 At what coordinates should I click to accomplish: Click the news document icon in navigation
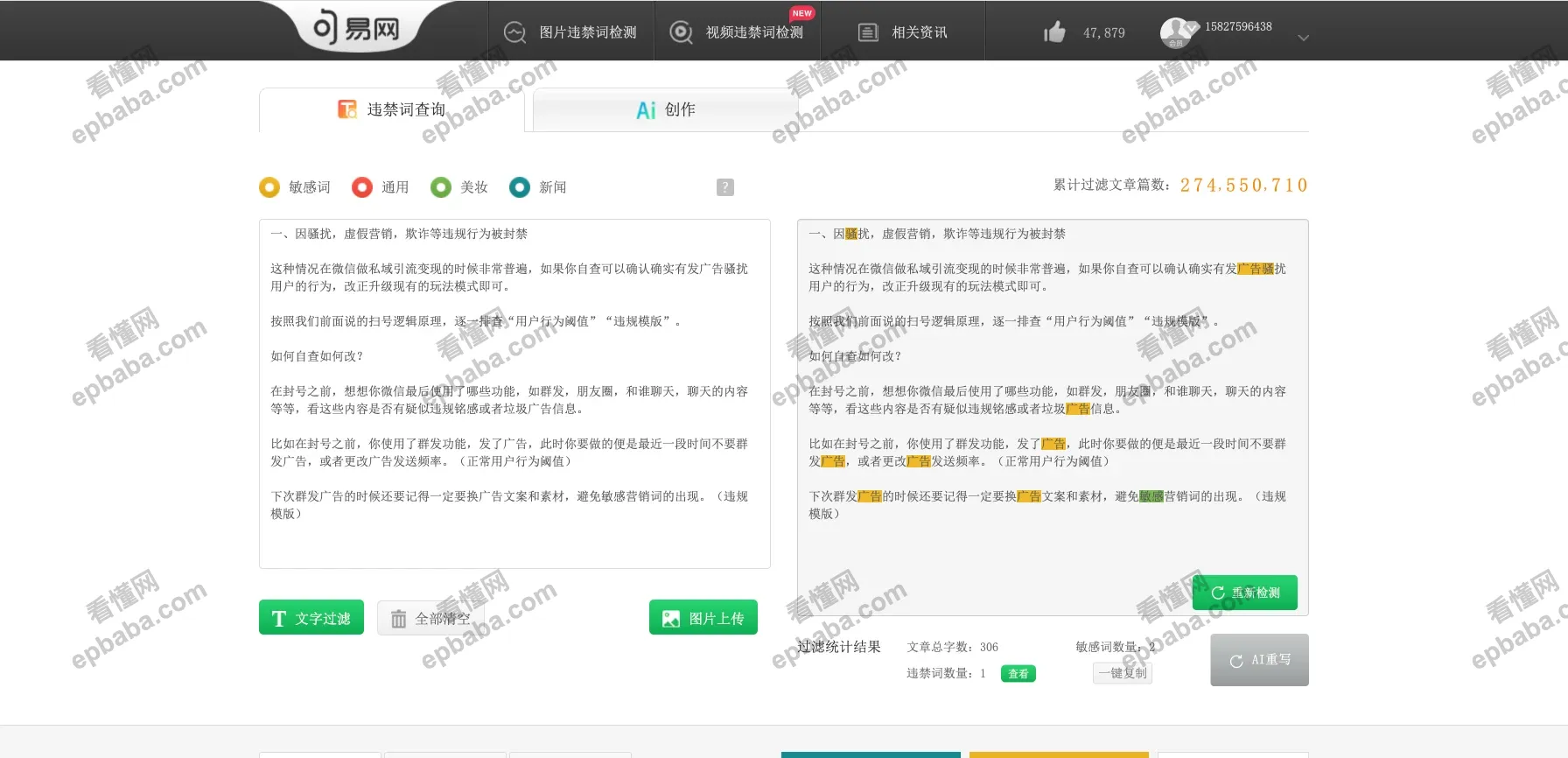click(868, 32)
